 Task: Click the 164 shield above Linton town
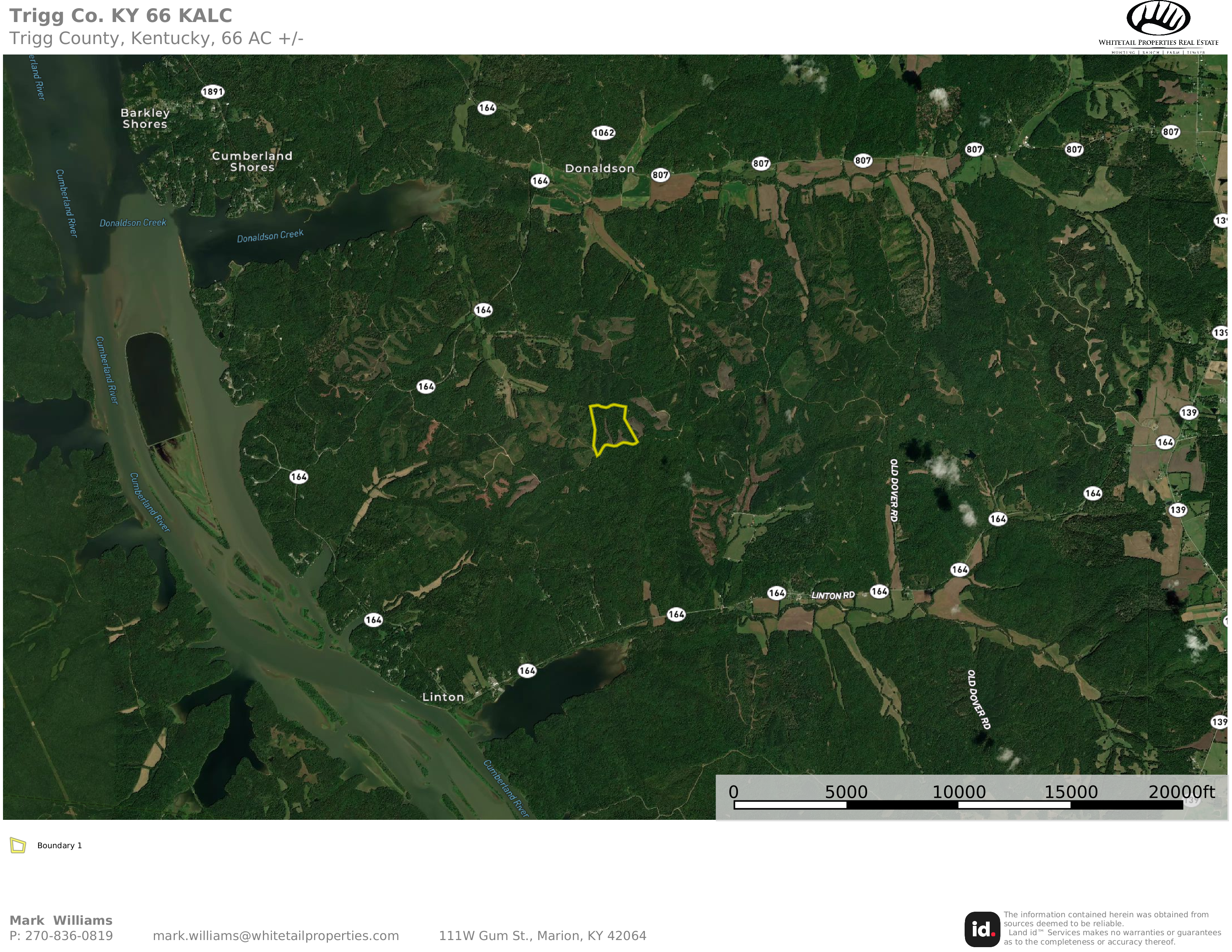point(527,671)
